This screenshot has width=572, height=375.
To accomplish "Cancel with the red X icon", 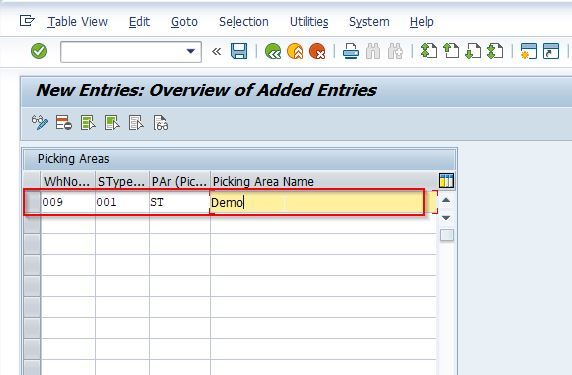I will (x=317, y=51).
